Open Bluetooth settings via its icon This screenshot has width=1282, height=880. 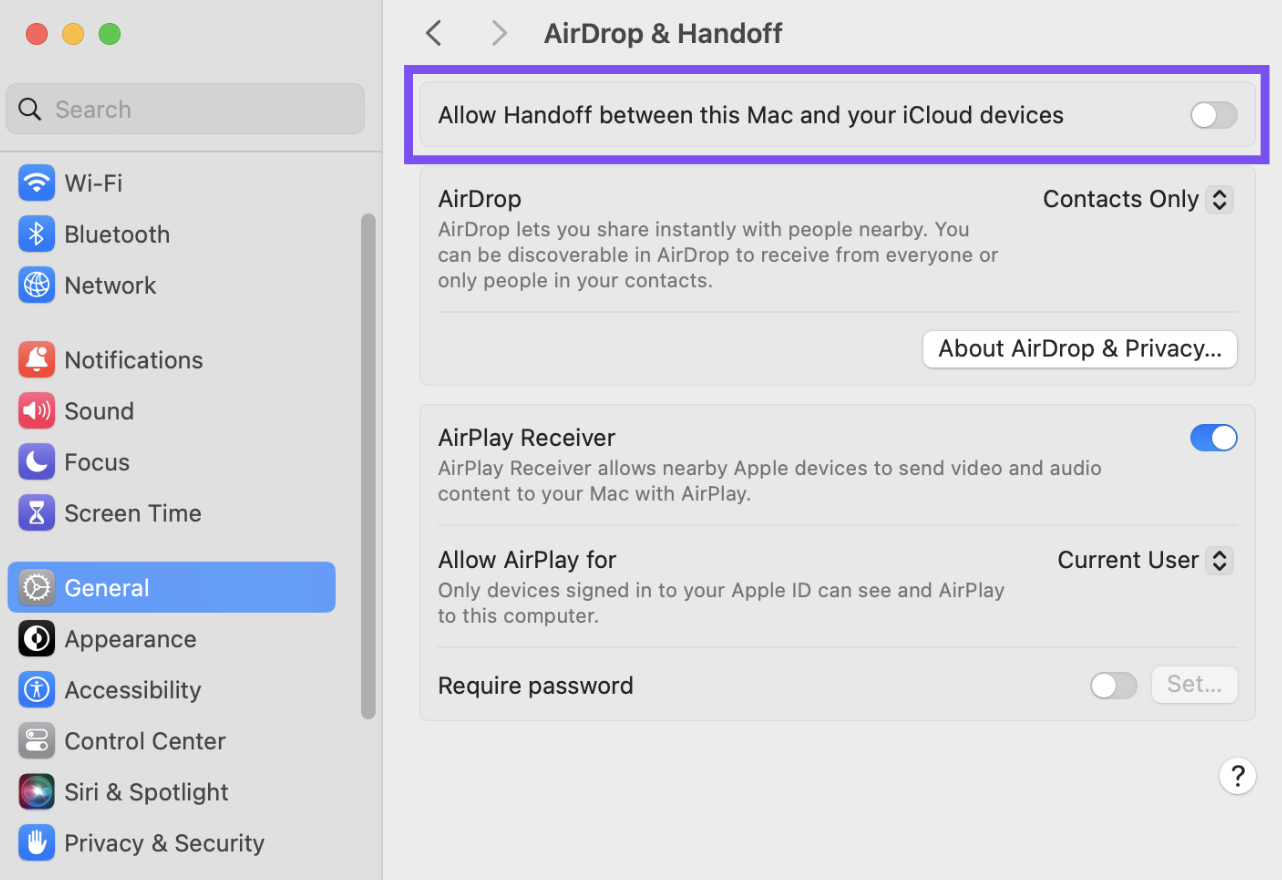[x=37, y=234]
